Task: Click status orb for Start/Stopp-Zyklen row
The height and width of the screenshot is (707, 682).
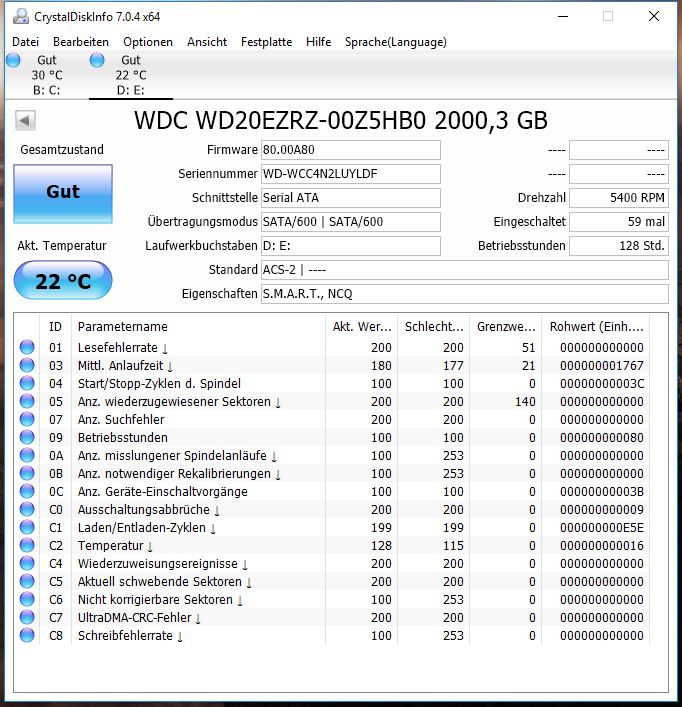Action: pos(27,383)
